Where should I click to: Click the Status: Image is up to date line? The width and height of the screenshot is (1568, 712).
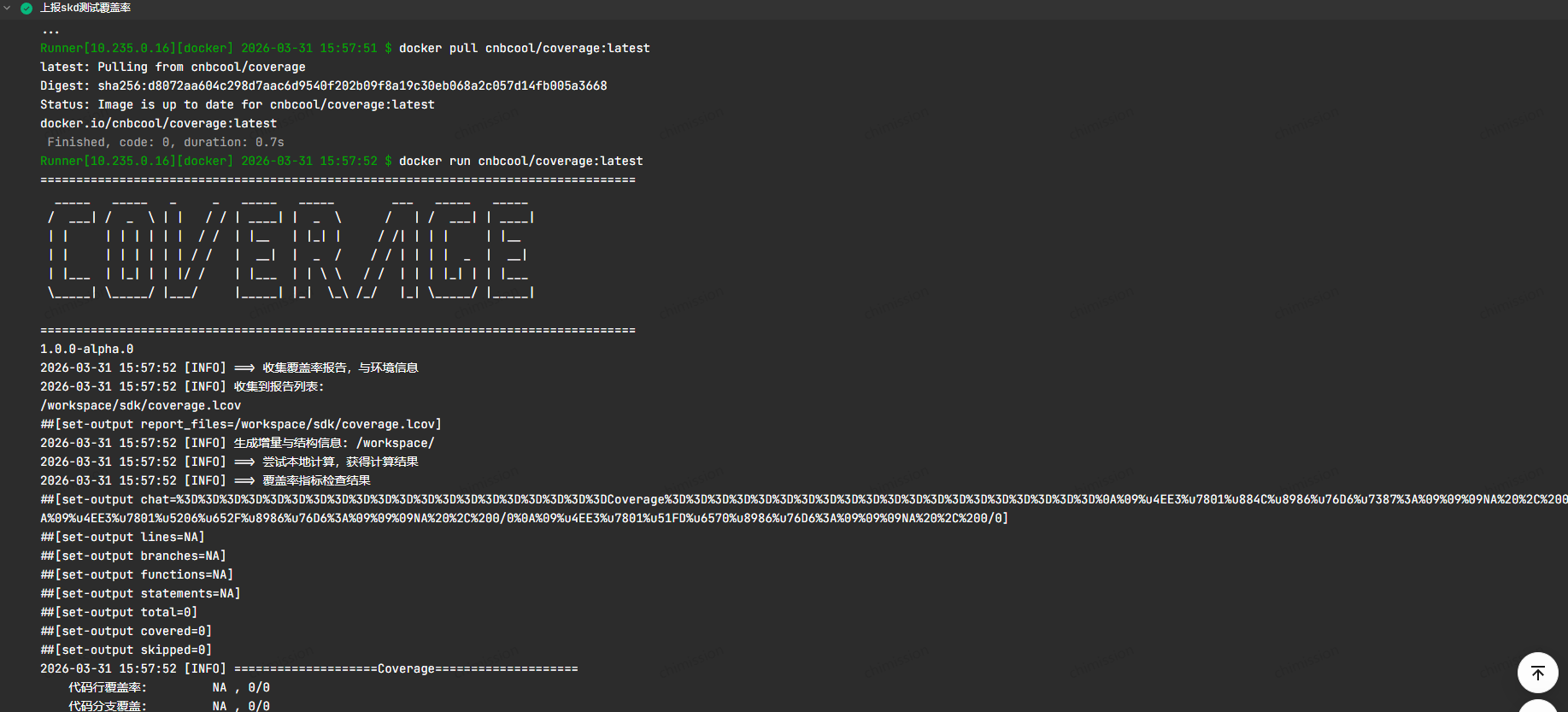pos(237,105)
